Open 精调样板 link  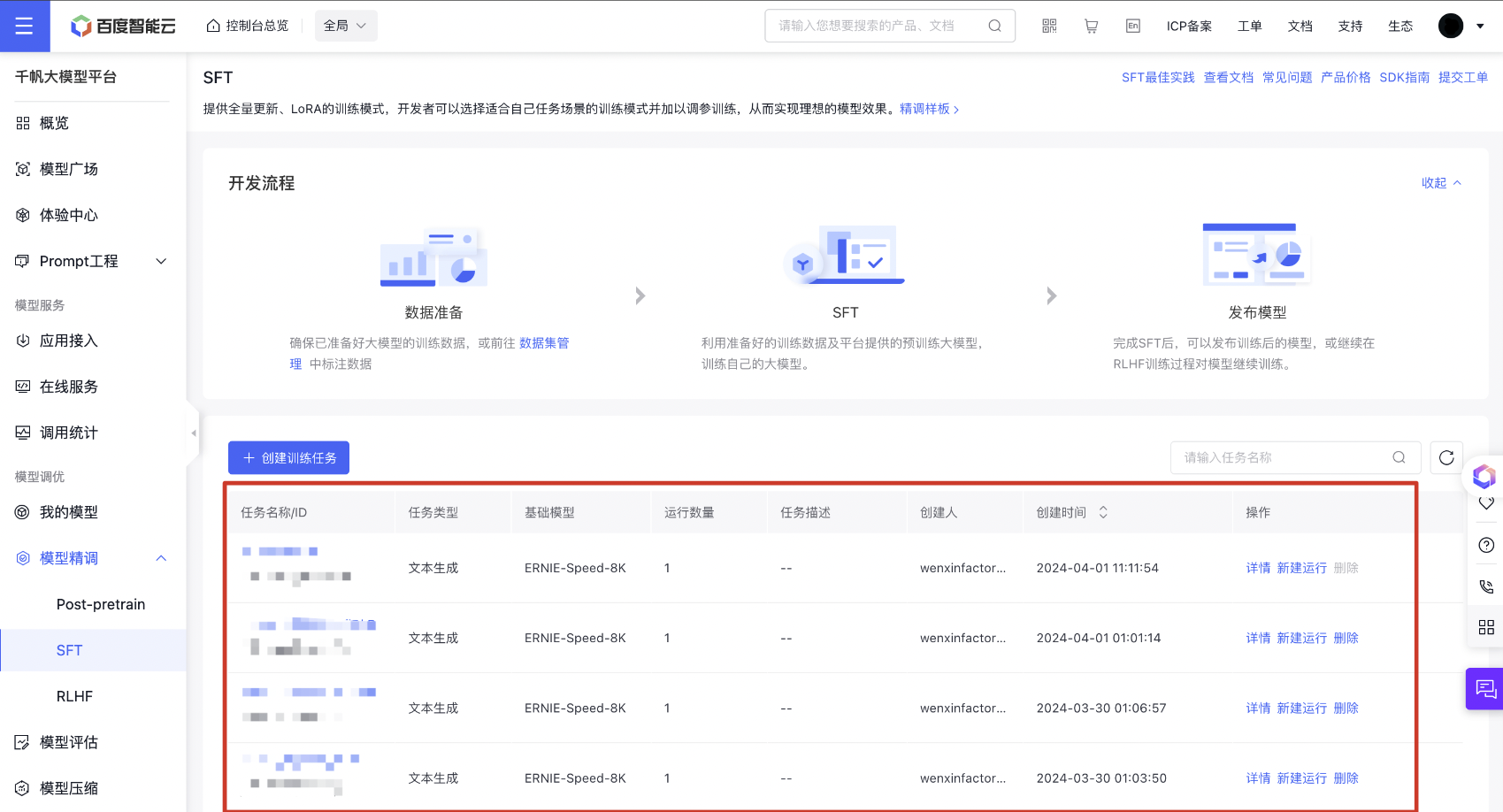click(x=930, y=109)
